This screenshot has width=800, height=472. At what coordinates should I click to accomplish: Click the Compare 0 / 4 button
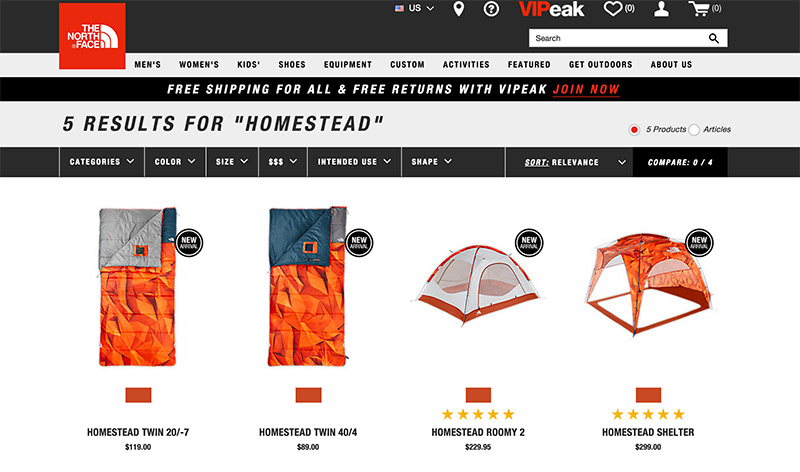coord(680,162)
